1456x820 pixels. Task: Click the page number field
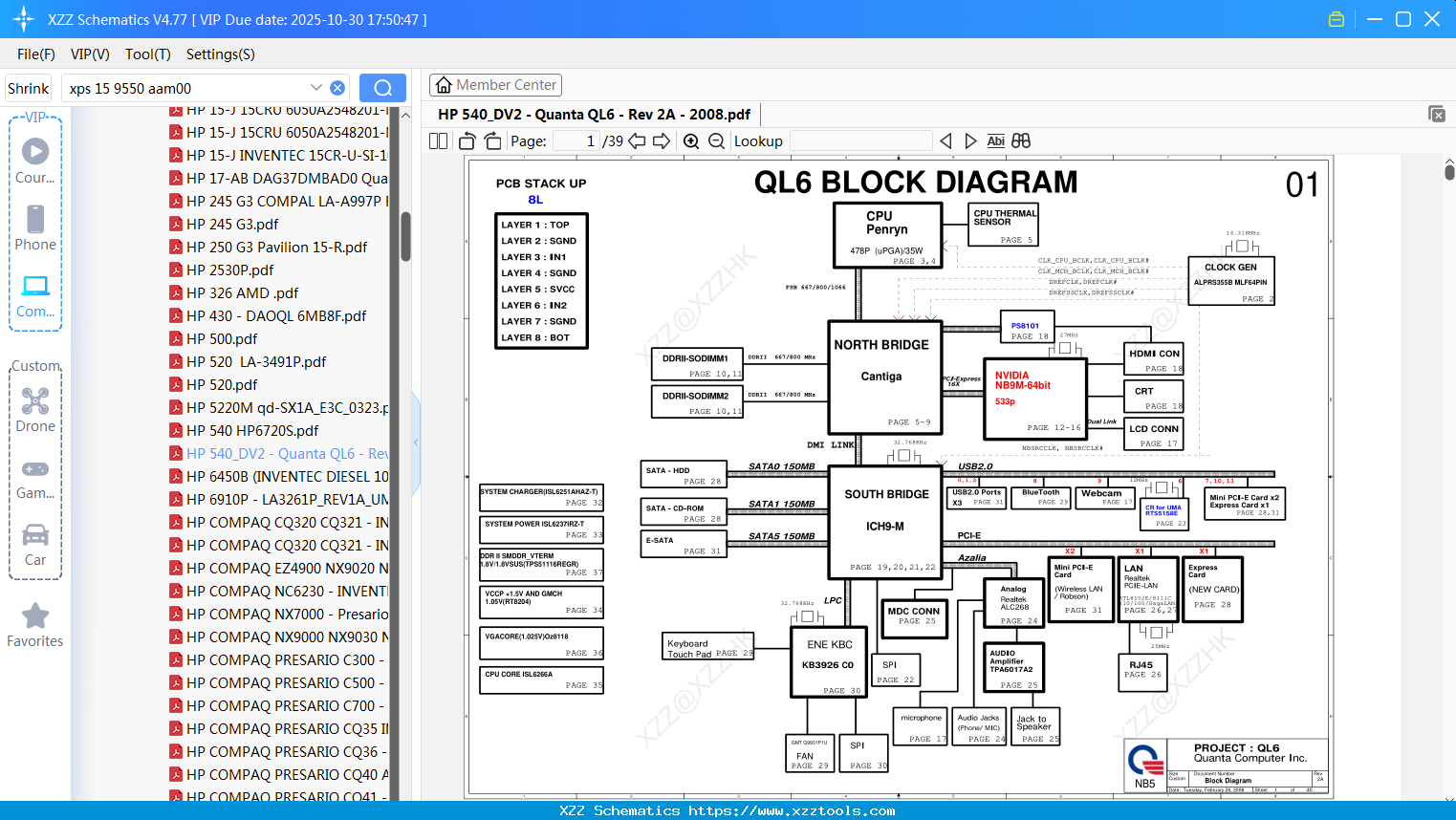click(576, 141)
